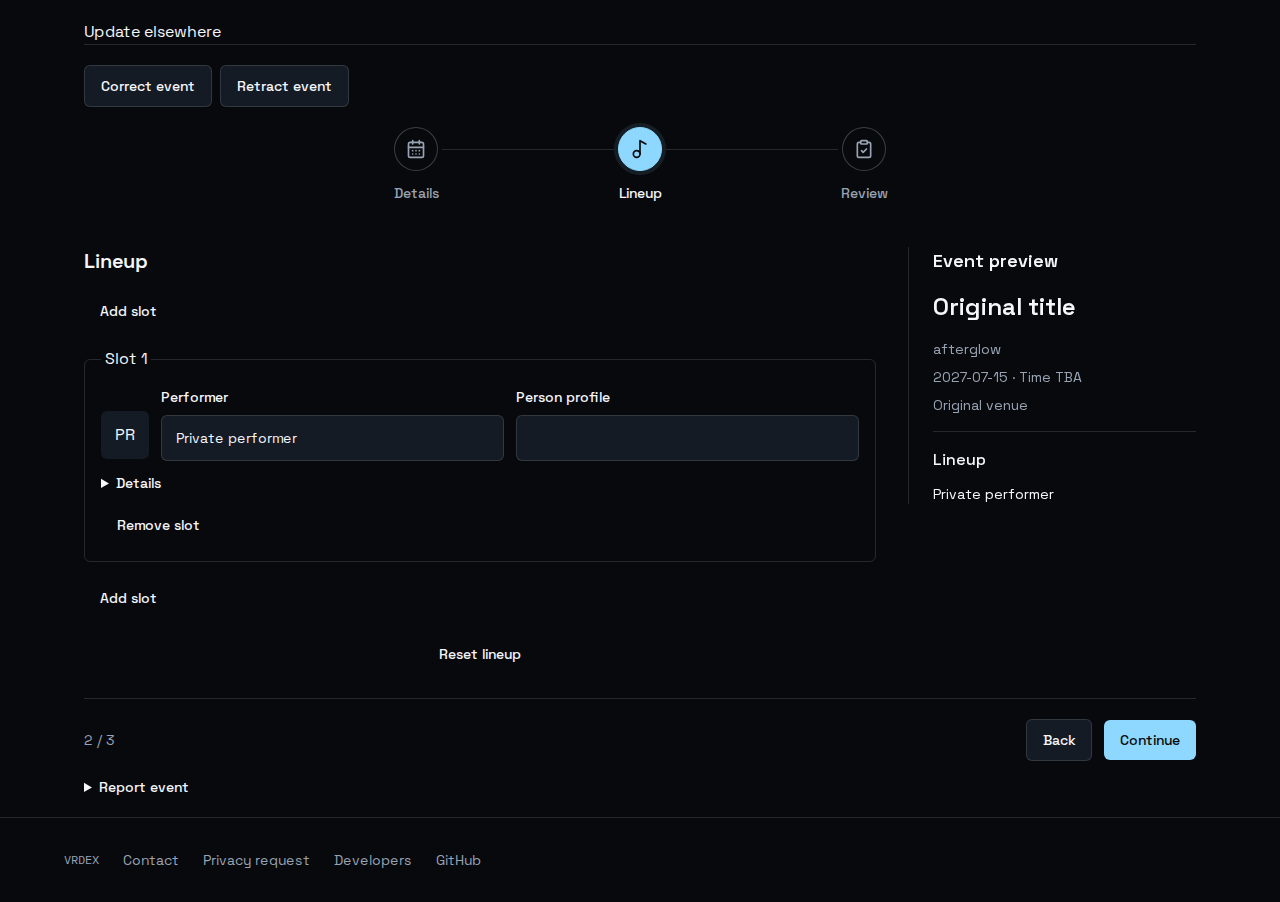Click the "Update elsewhere" heading
Image resolution: width=1280 pixels, height=902 pixels.
(153, 32)
